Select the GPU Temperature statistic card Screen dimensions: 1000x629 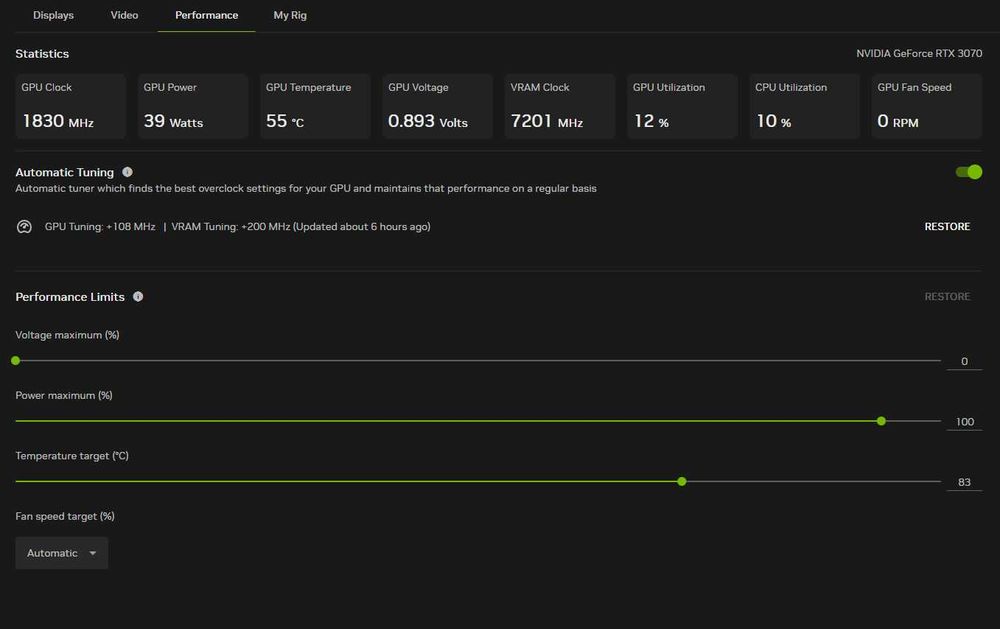point(315,106)
